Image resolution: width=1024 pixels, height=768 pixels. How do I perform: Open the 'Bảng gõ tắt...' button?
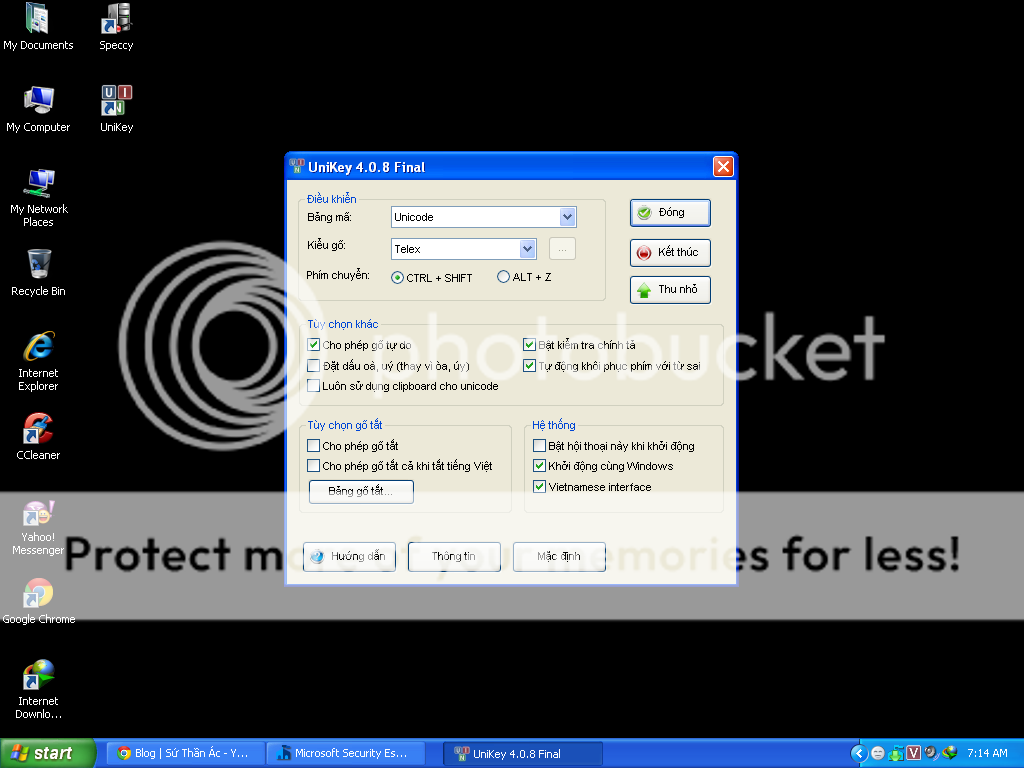click(361, 492)
